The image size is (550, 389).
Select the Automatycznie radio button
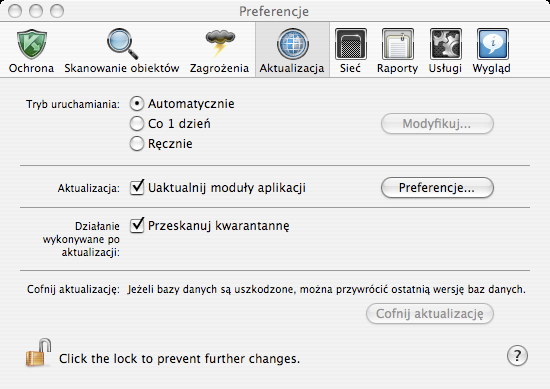pos(137,104)
